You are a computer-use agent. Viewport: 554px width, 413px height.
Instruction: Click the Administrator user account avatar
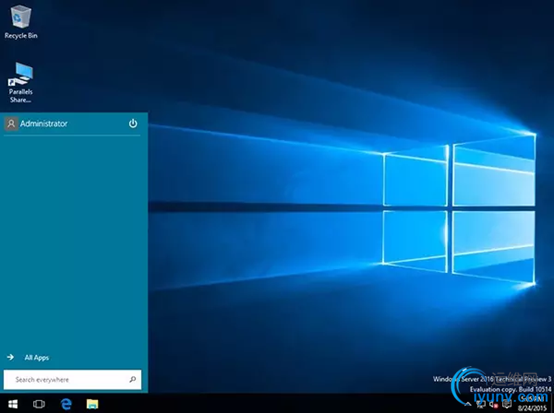(x=11, y=124)
